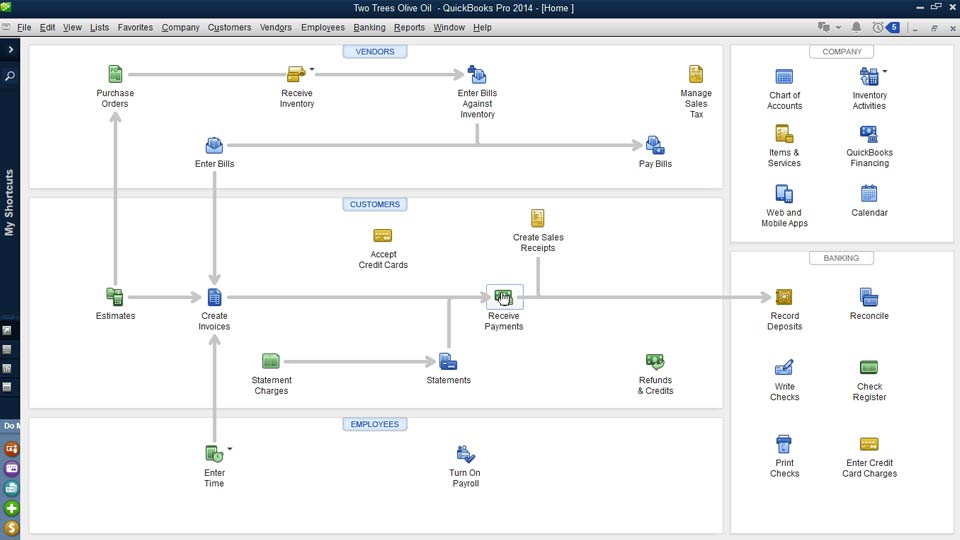The width and height of the screenshot is (960, 540).
Task: Open the Reconcile icon
Action: (x=869, y=297)
